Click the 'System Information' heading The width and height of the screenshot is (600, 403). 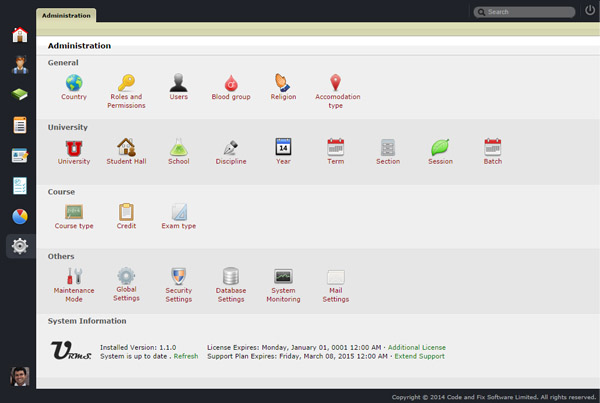coord(87,321)
